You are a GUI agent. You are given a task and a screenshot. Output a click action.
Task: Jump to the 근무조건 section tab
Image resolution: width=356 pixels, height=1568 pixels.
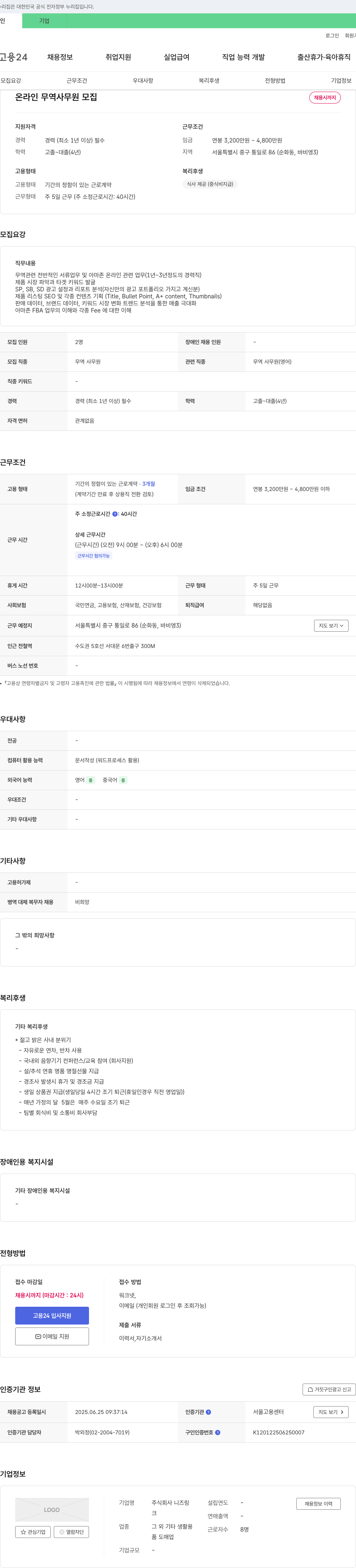pyautogui.click(x=77, y=80)
